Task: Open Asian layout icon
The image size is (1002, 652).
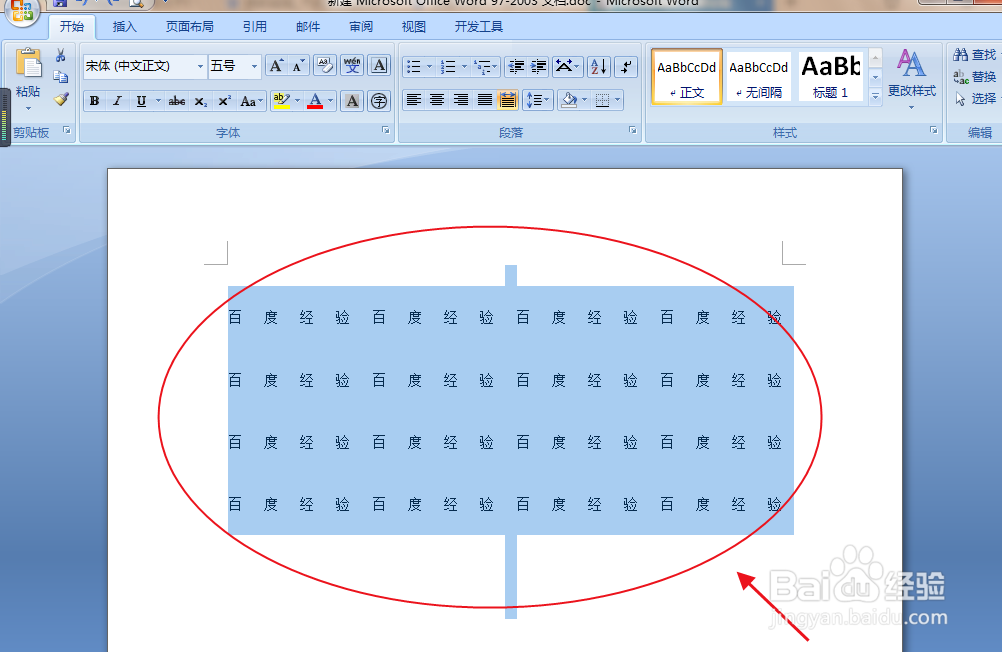Action: pos(566,66)
